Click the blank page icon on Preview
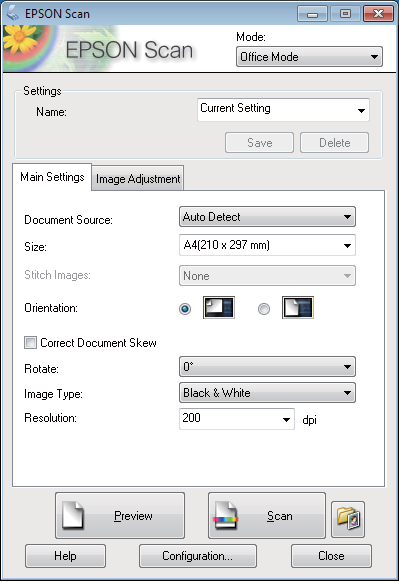400x582 pixels. coord(73,515)
